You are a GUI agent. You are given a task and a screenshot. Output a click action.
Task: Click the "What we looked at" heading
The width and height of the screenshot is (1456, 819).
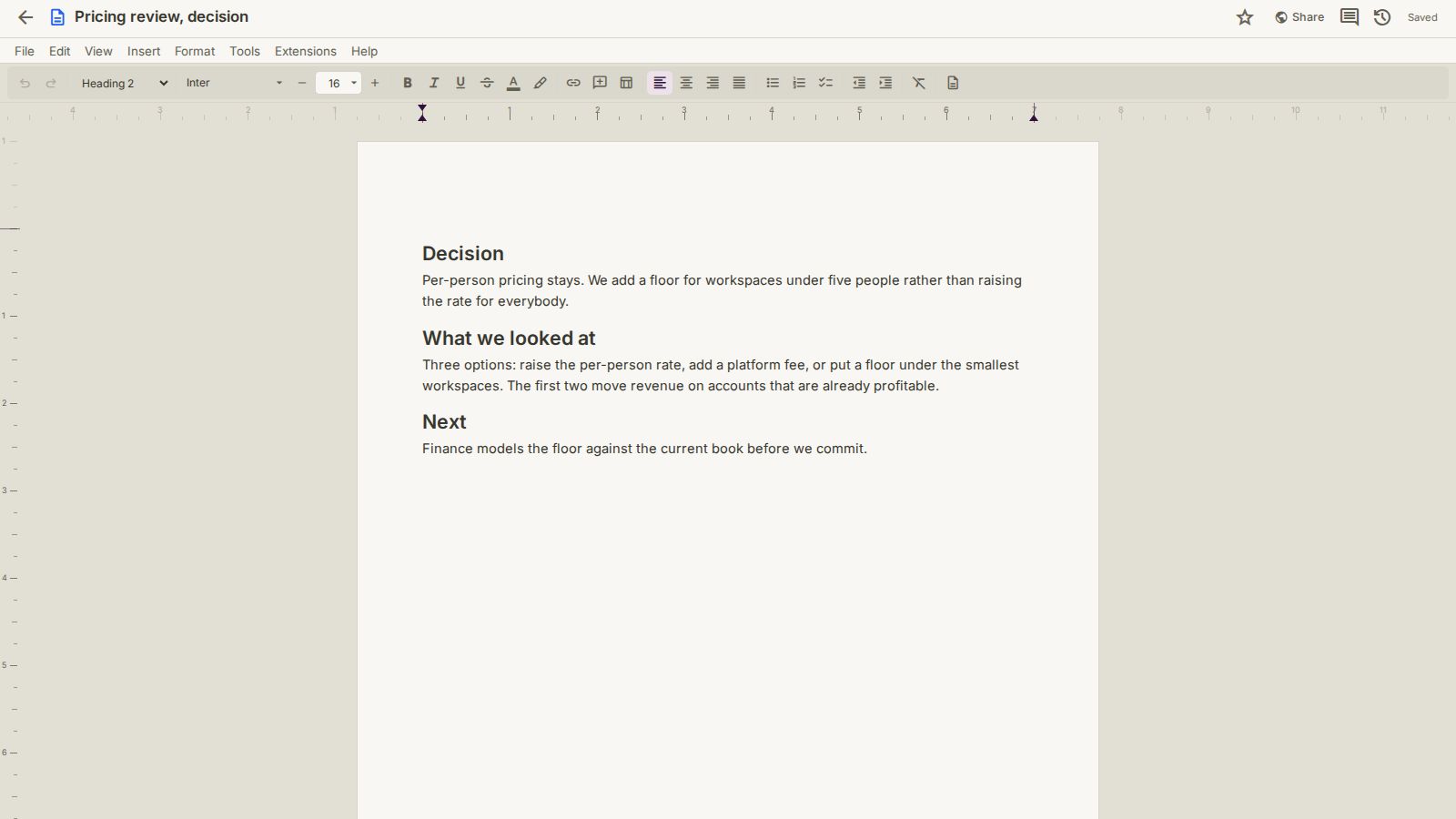click(x=509, y=339)
